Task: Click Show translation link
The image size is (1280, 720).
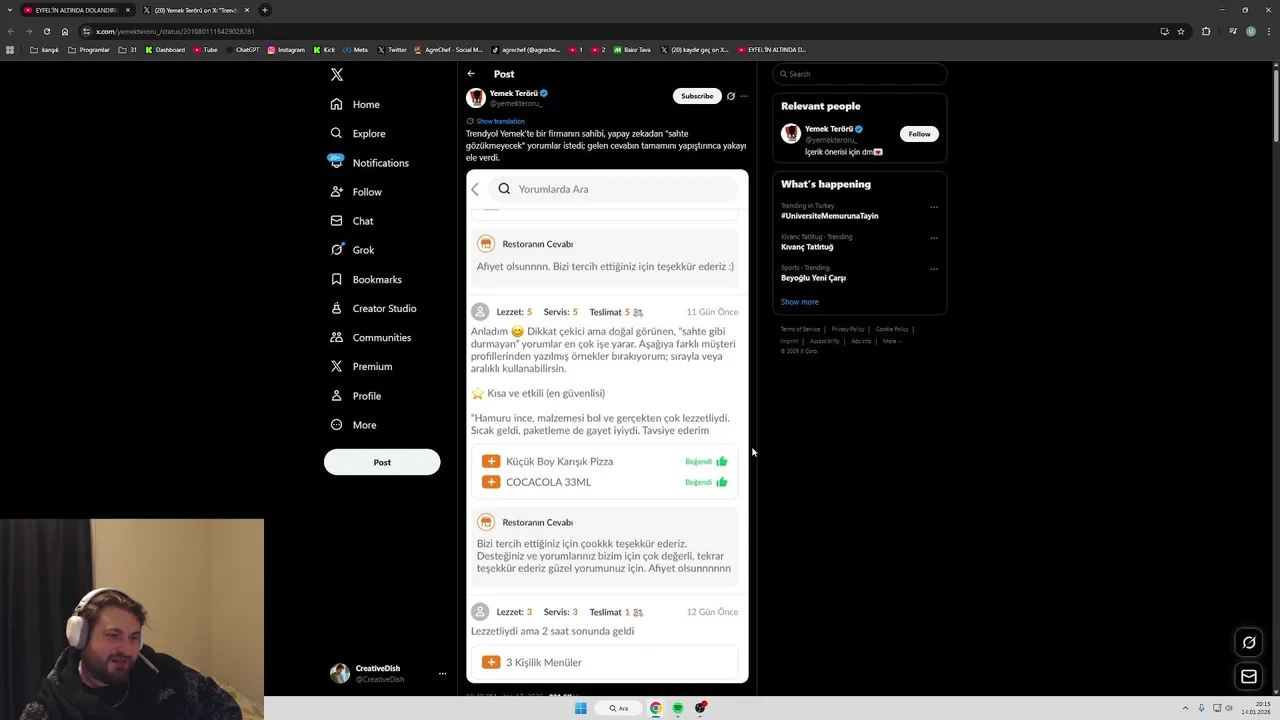Action: [500, 121]
